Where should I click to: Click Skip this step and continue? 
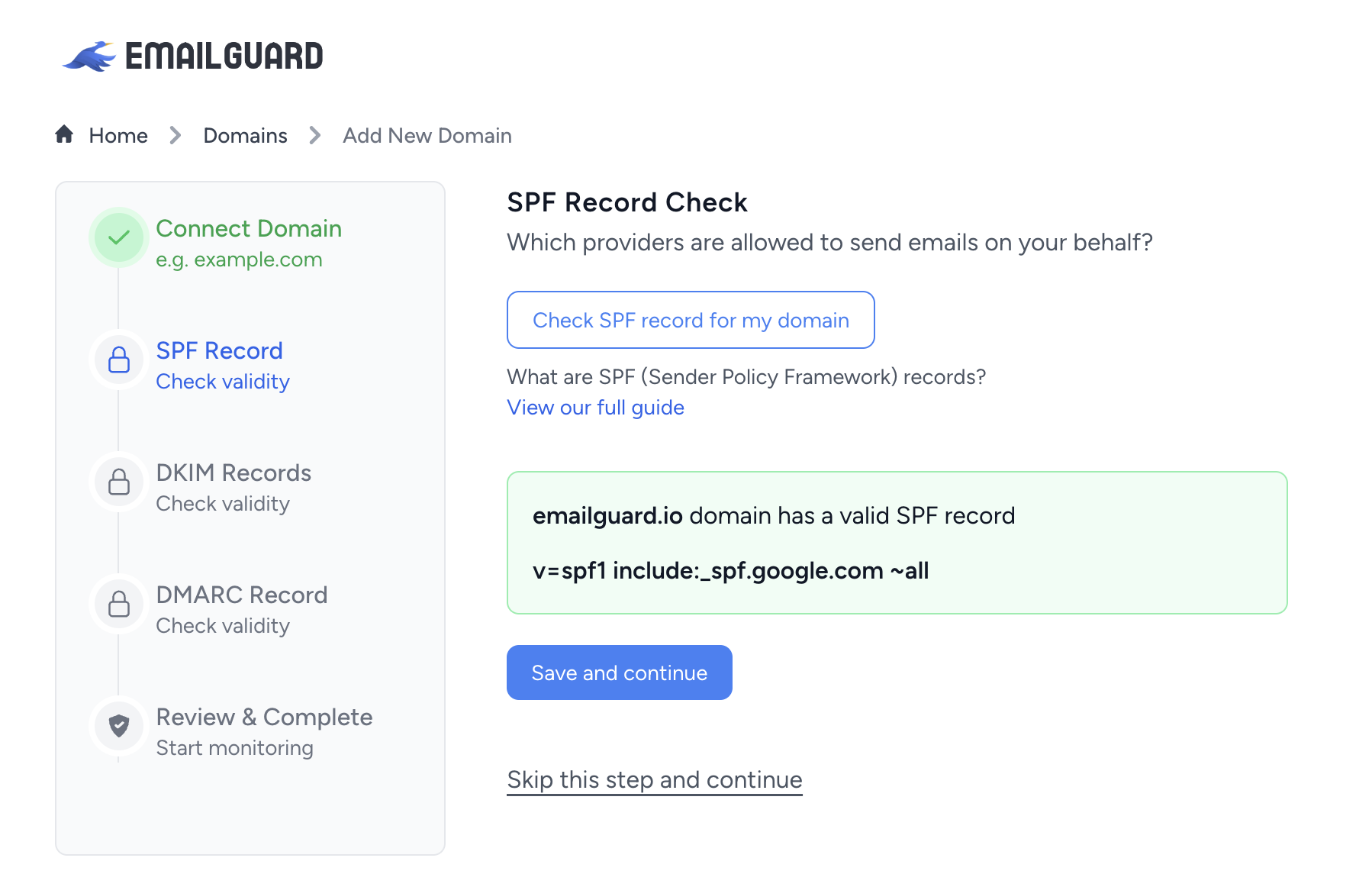tap(655, 780)
